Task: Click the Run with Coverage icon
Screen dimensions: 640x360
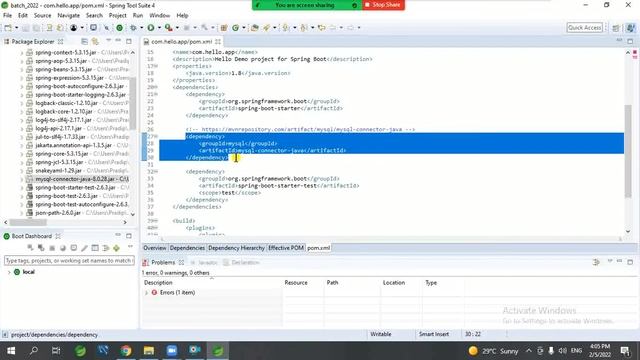Action: pyautogui.click(x=168, y=28)
